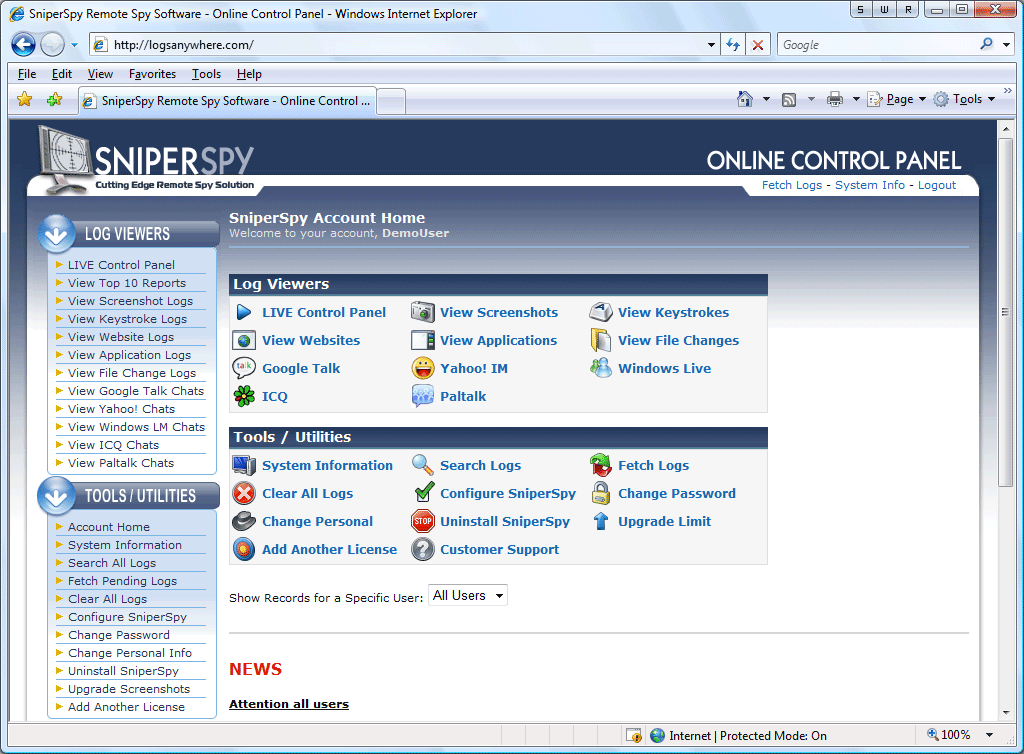This screenshot has width=1024, height=754.
Task: Select the SniperSpy Remote Spy Software tab
Action: tap(227, 101)
